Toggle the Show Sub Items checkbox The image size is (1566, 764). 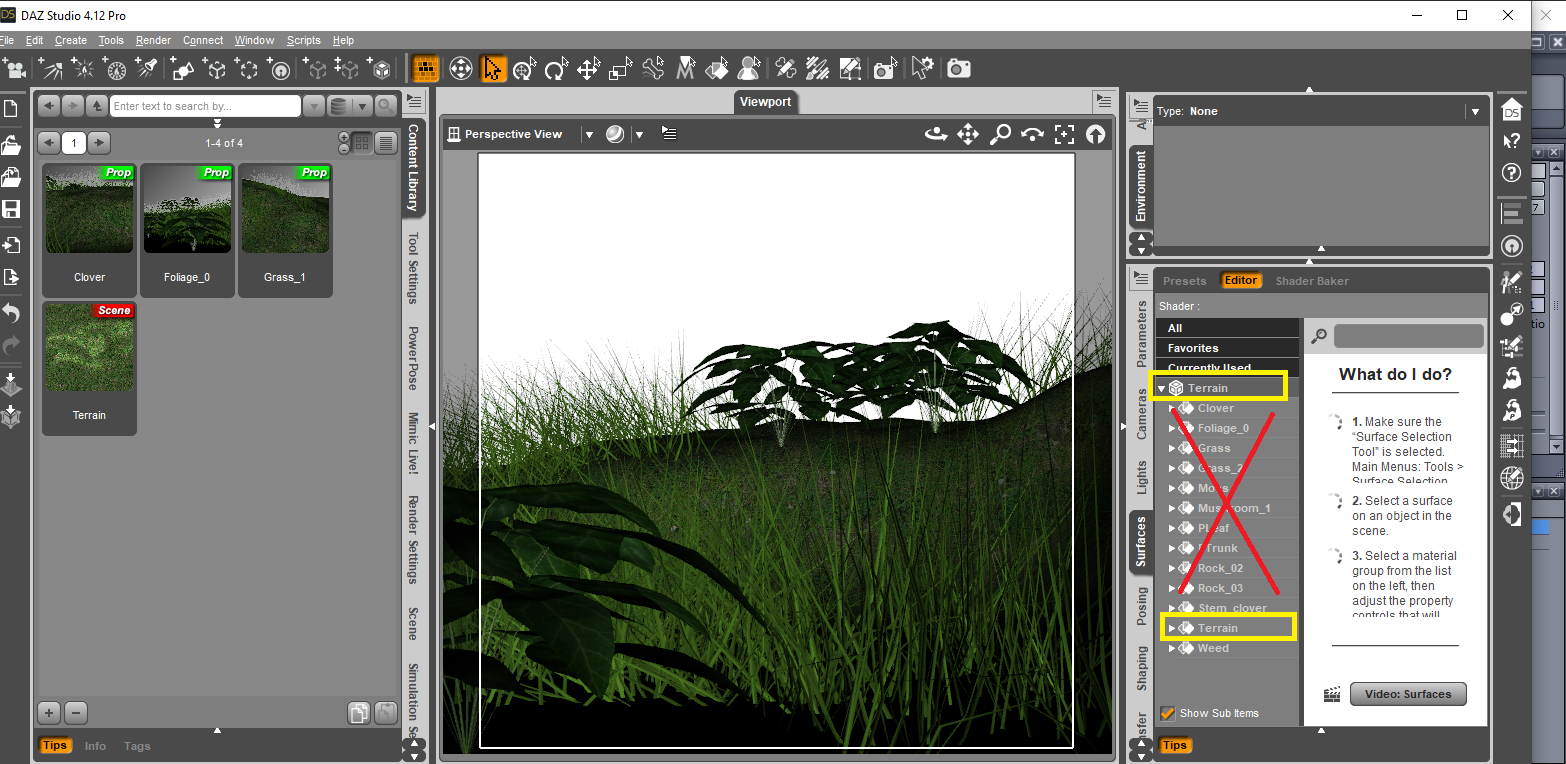coord(1167,713)
